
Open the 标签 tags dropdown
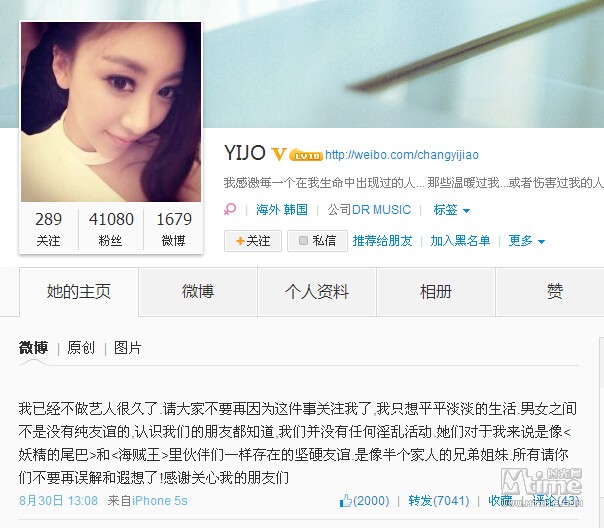pos(451,210)
